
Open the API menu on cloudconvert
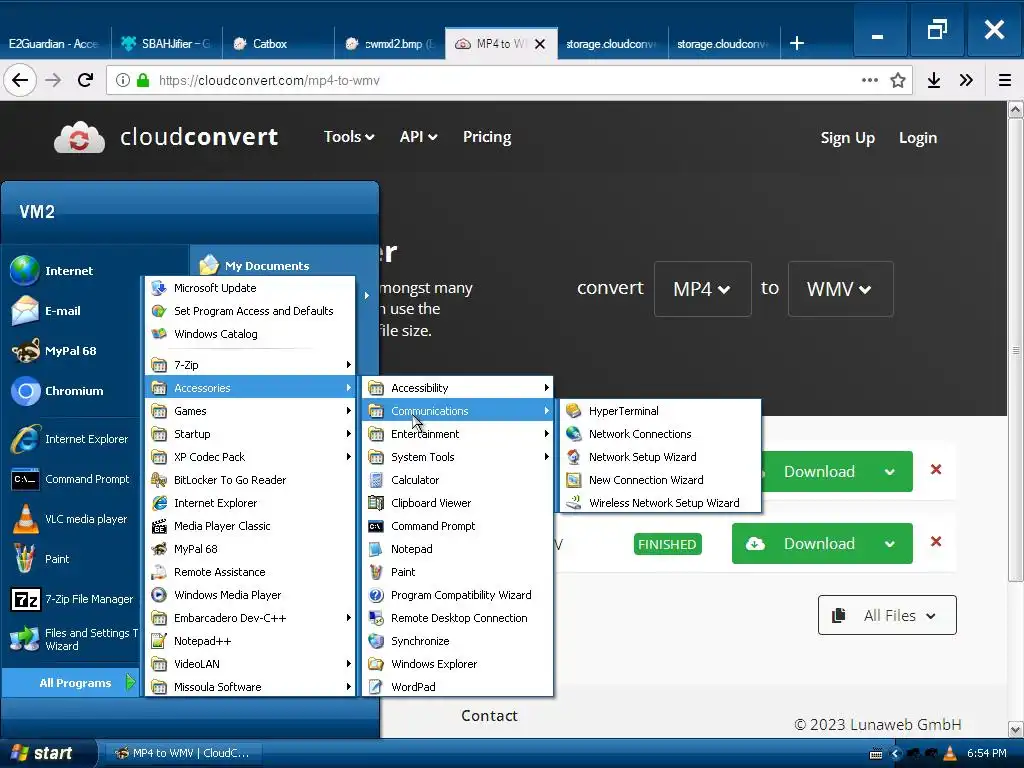click(418, 136)
